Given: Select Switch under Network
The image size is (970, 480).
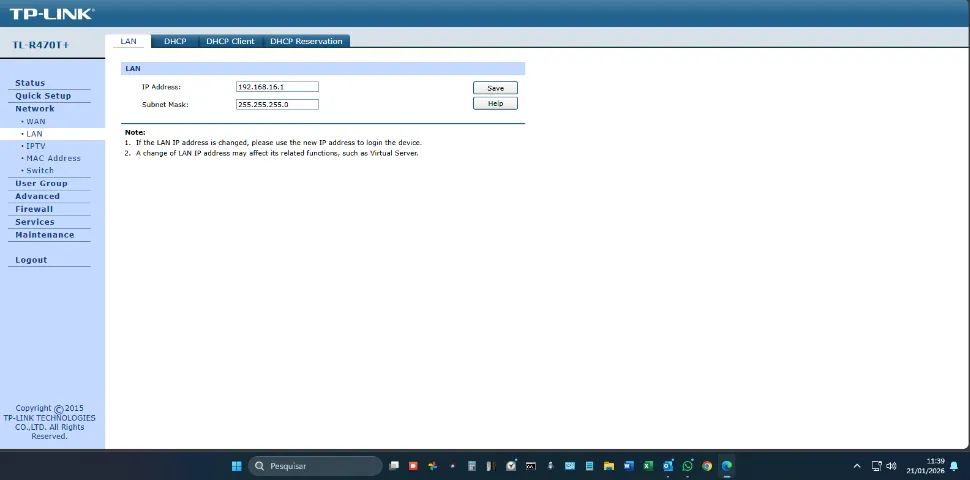Looking at the screenshot, I should coord(40,171).
